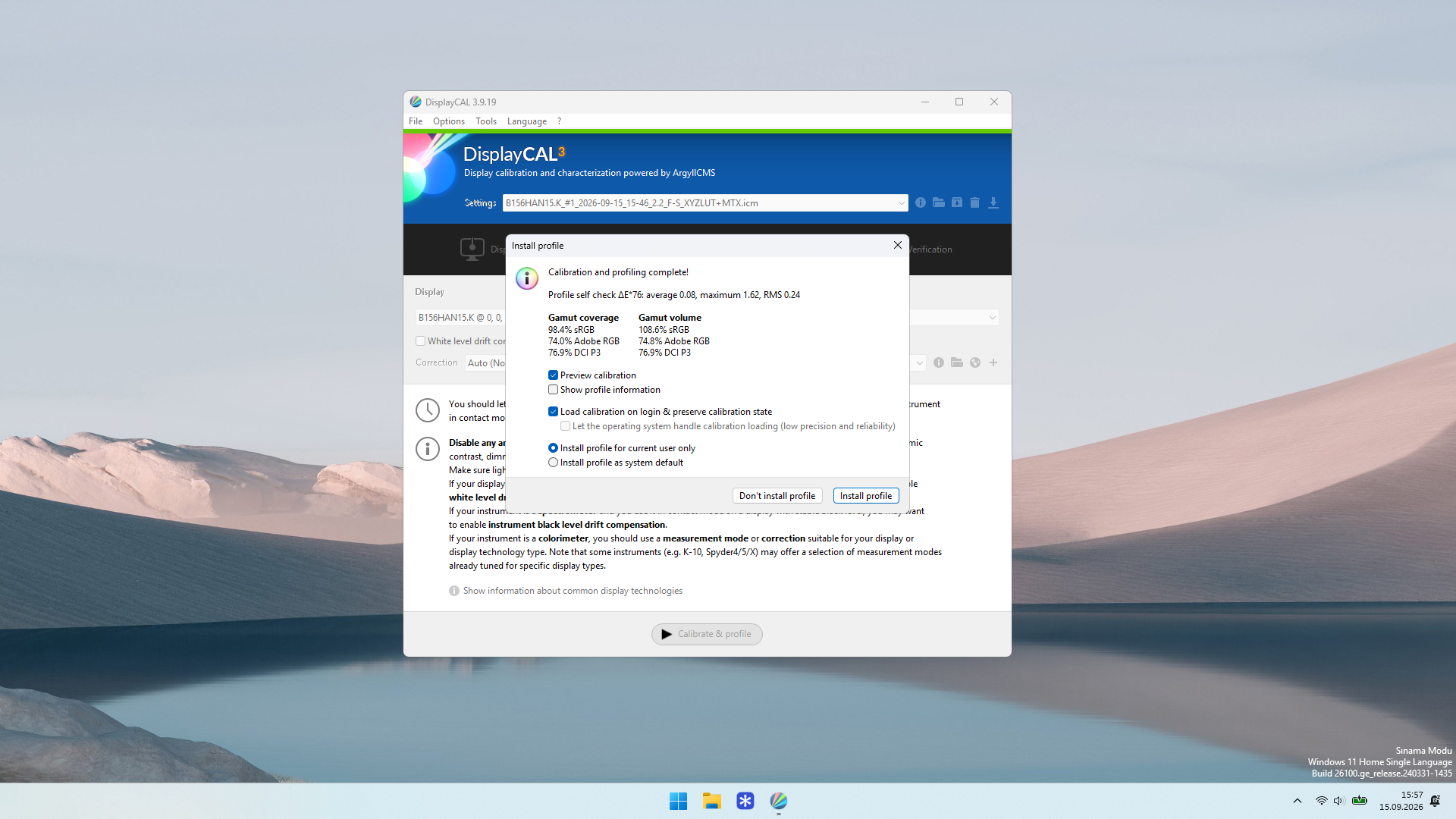Image resolution: width=1456 pixels, height=819 pixels.
Task: Open the correction file folder icon
Action: point(957,362)
